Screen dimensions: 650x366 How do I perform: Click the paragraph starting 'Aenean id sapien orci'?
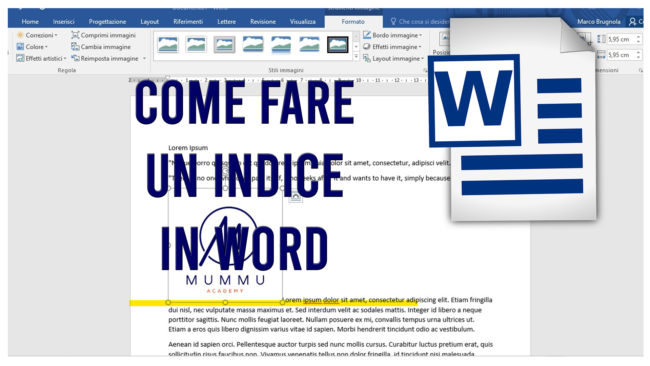coord(330,349)
